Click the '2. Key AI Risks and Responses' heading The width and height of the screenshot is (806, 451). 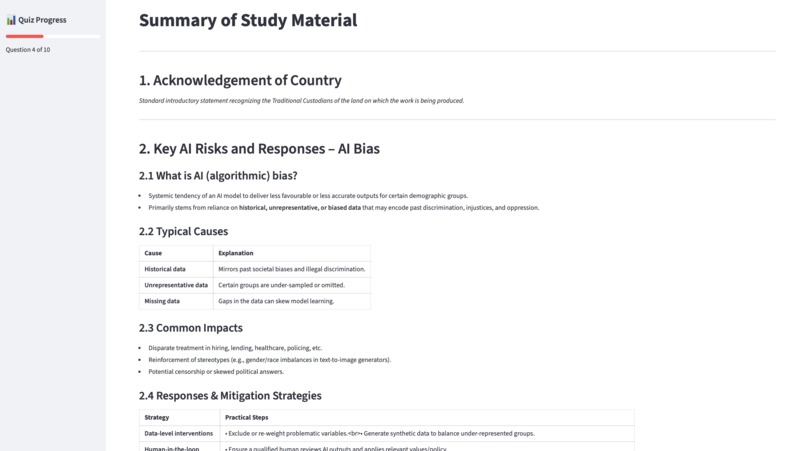pyautogui.click(x=259, y=149)
